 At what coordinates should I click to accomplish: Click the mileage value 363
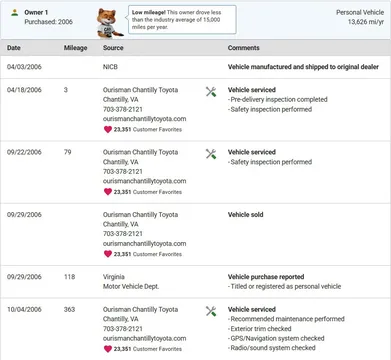click(69, 309)
